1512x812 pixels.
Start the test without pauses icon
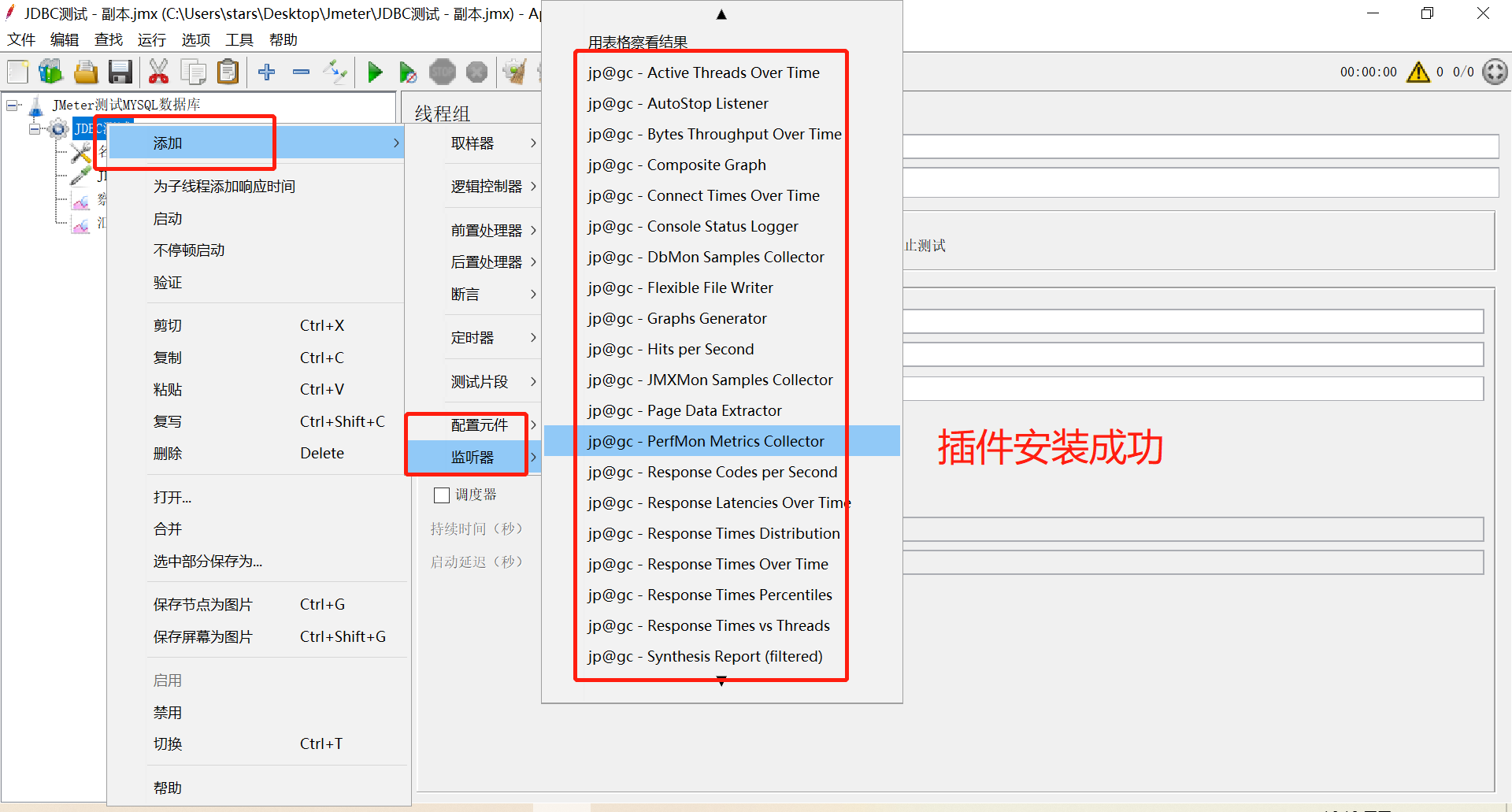tap(408, 72)
